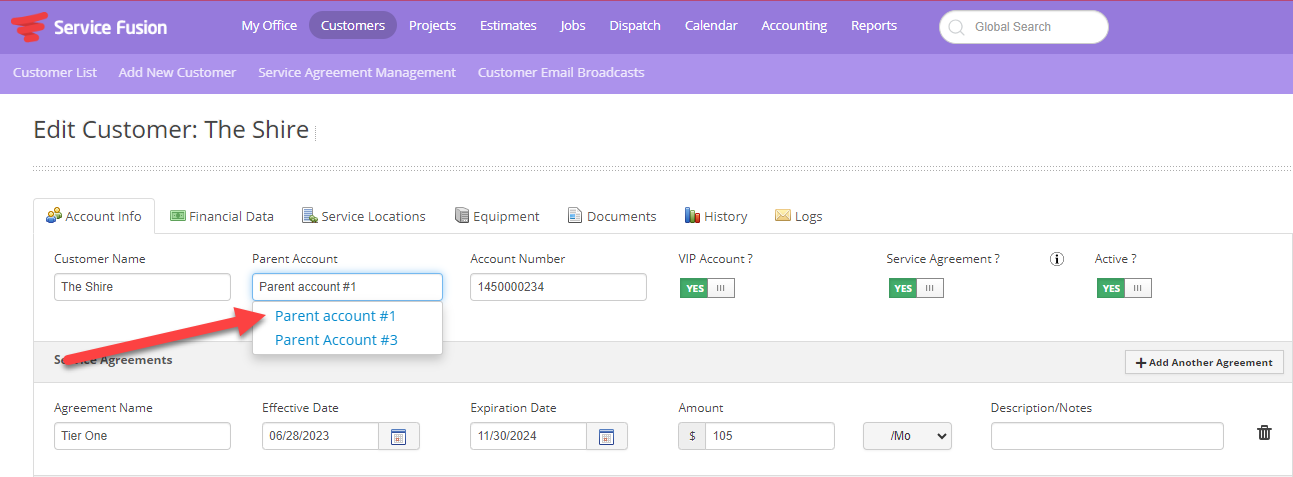The image size is (1293, 477).
Task: Click the Description/Notes text field
Action: click(1107, 436)
